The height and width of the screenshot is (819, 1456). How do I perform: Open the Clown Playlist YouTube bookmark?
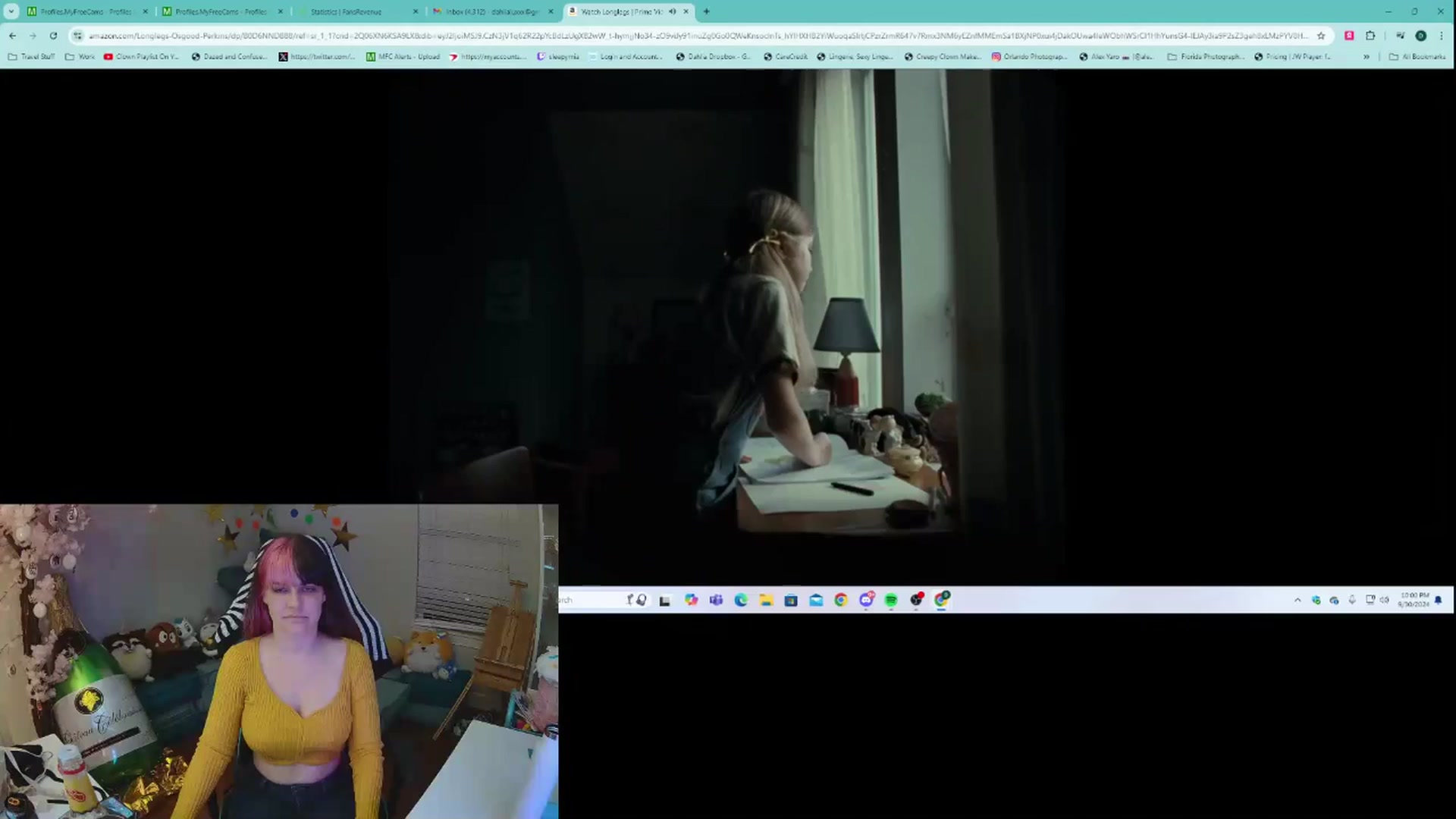tap(142, 57)
